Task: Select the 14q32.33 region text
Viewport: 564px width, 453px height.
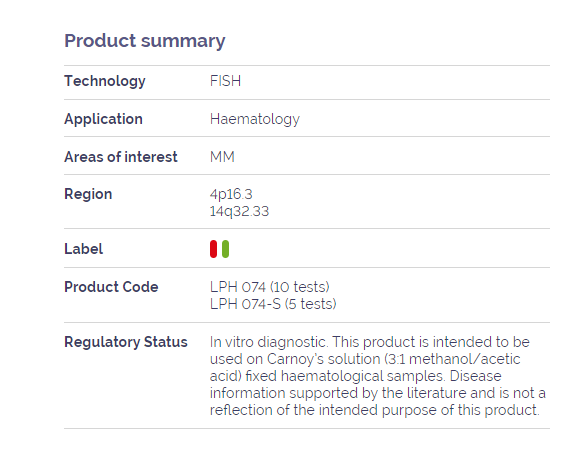Action: coord(239,211)
